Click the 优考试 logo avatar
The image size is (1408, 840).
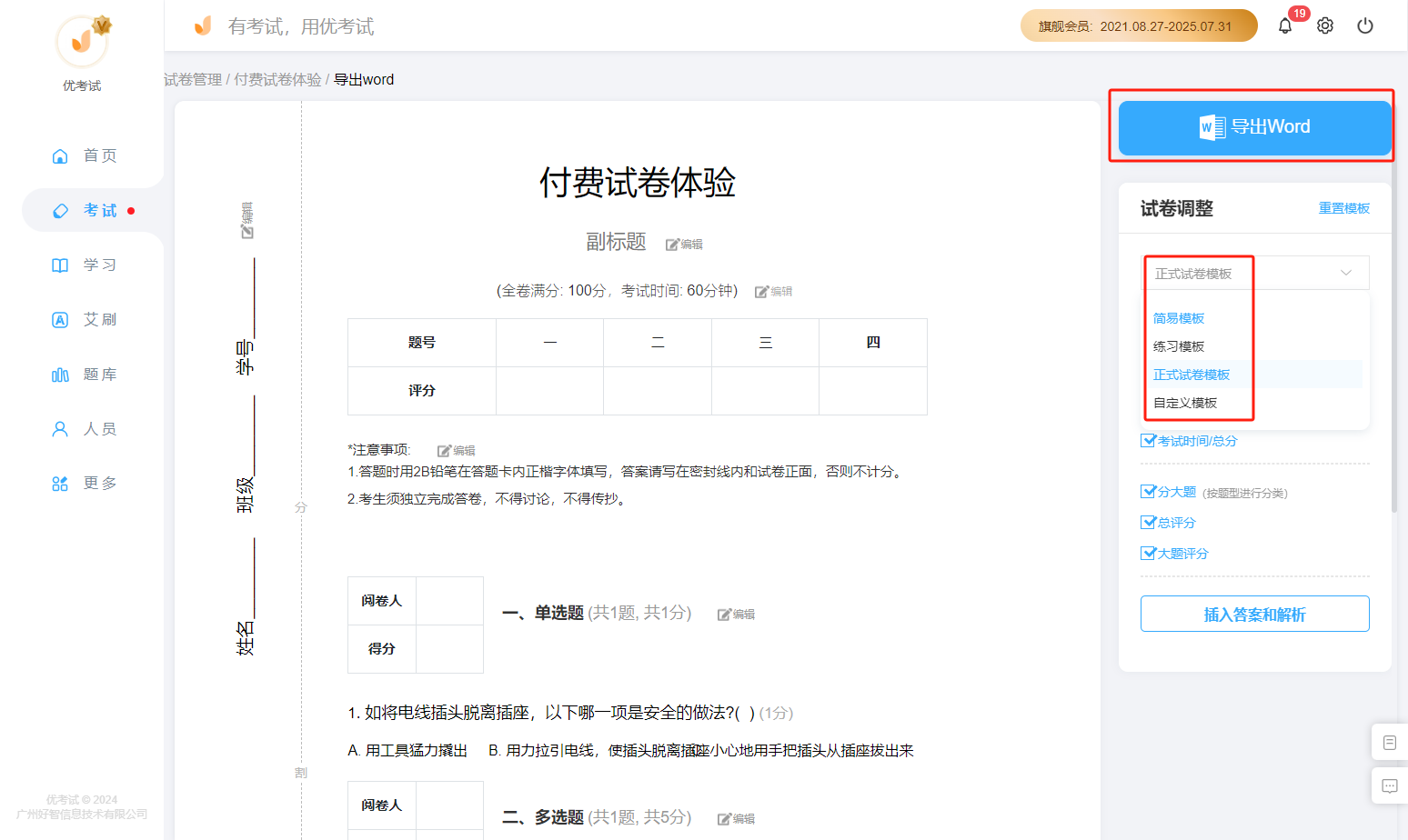82,42
